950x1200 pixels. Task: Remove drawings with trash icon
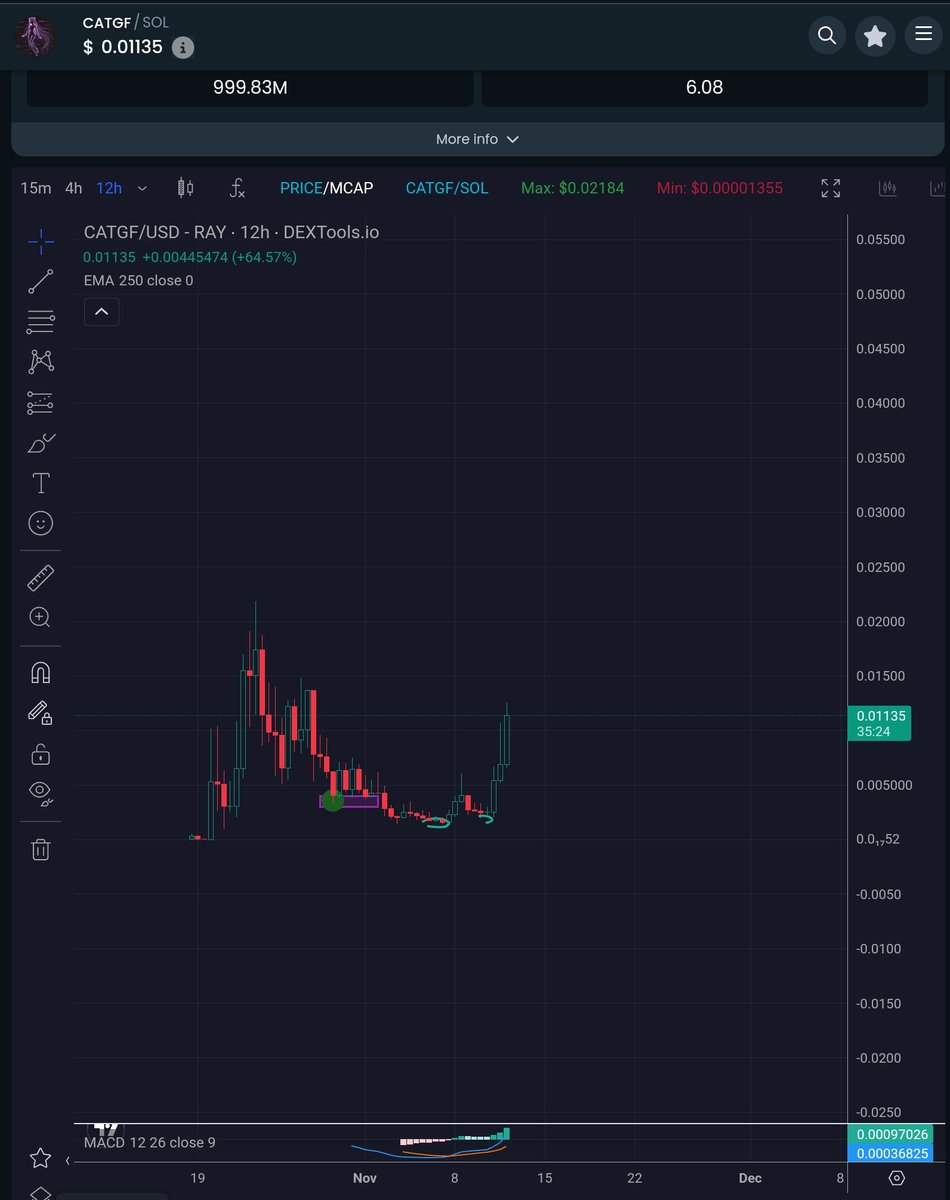41,850
